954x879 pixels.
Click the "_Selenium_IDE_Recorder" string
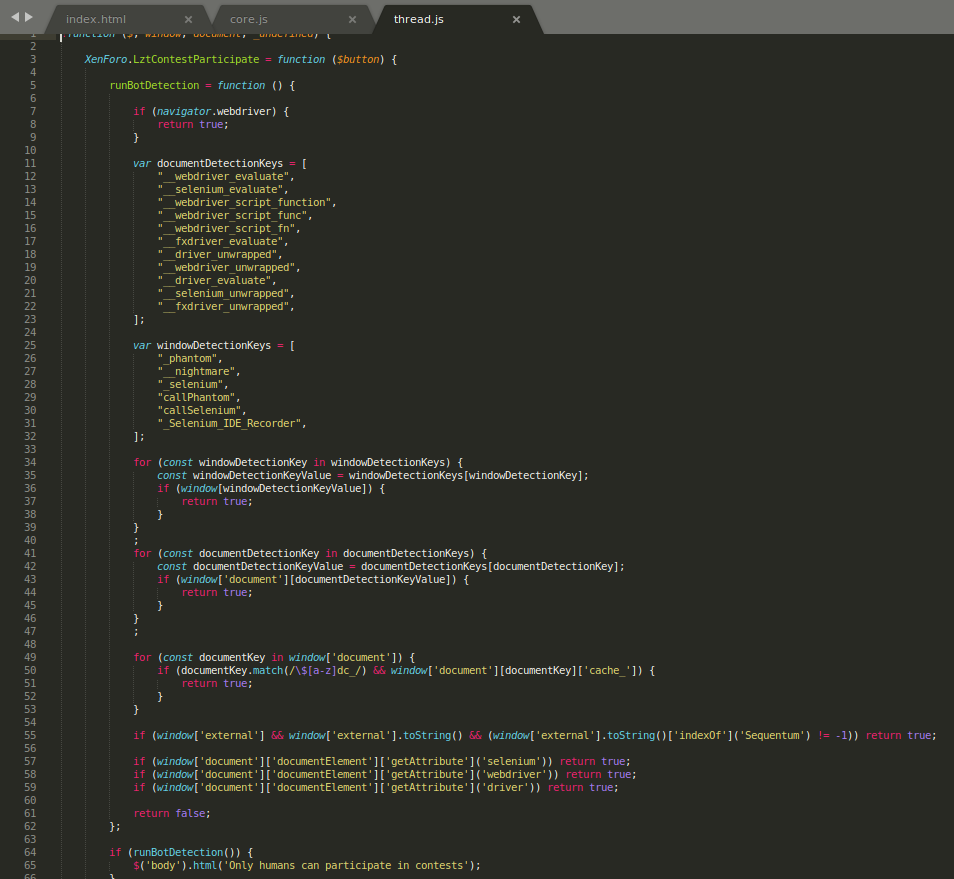click(x=229, y=423)
